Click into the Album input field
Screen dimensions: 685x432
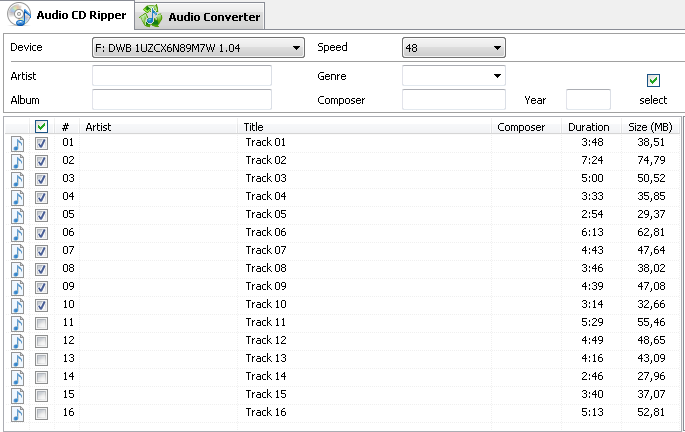(182, 100)
